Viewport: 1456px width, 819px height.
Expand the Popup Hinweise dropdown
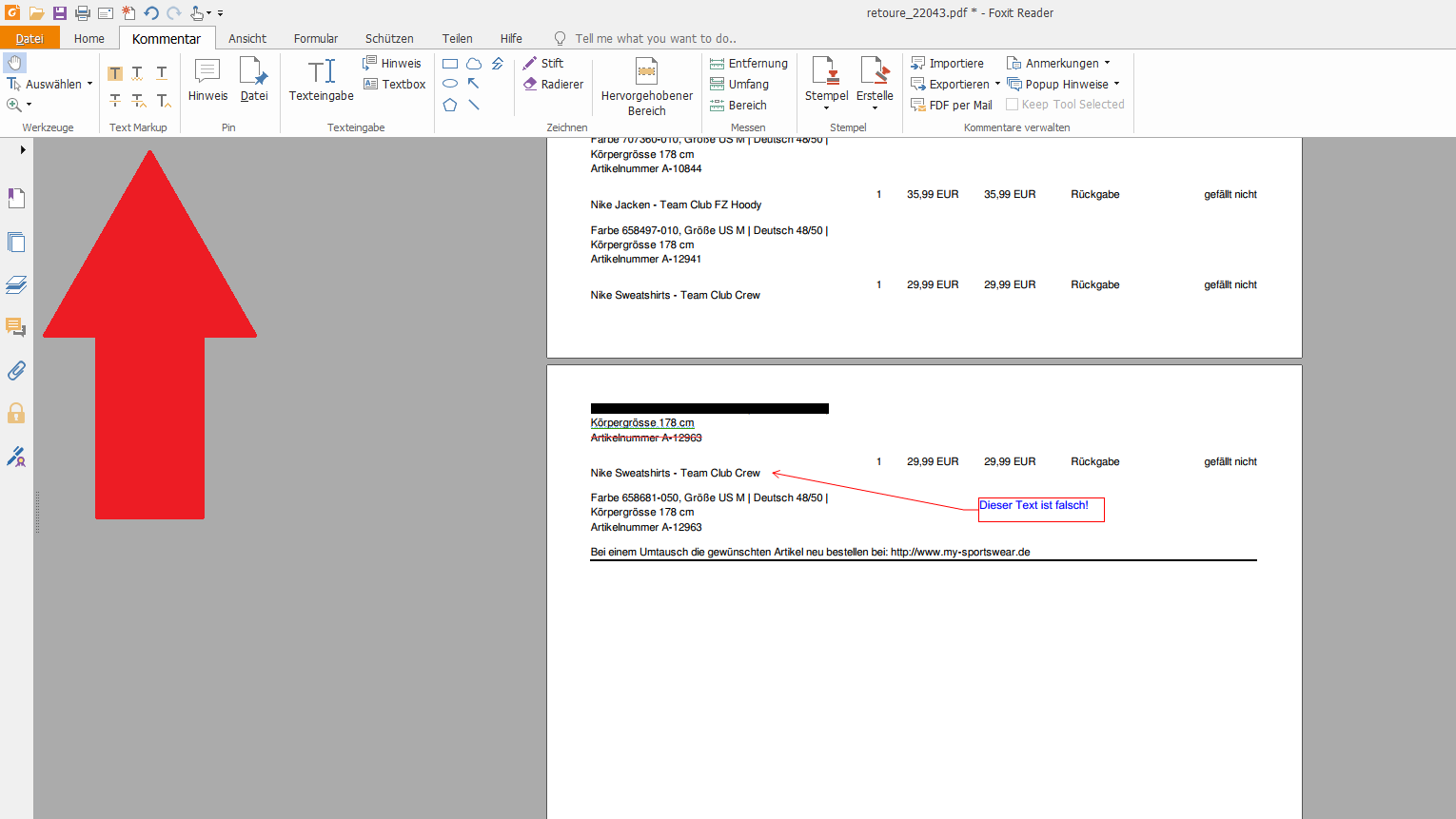pyautogui.click(x=1116, y=85)
